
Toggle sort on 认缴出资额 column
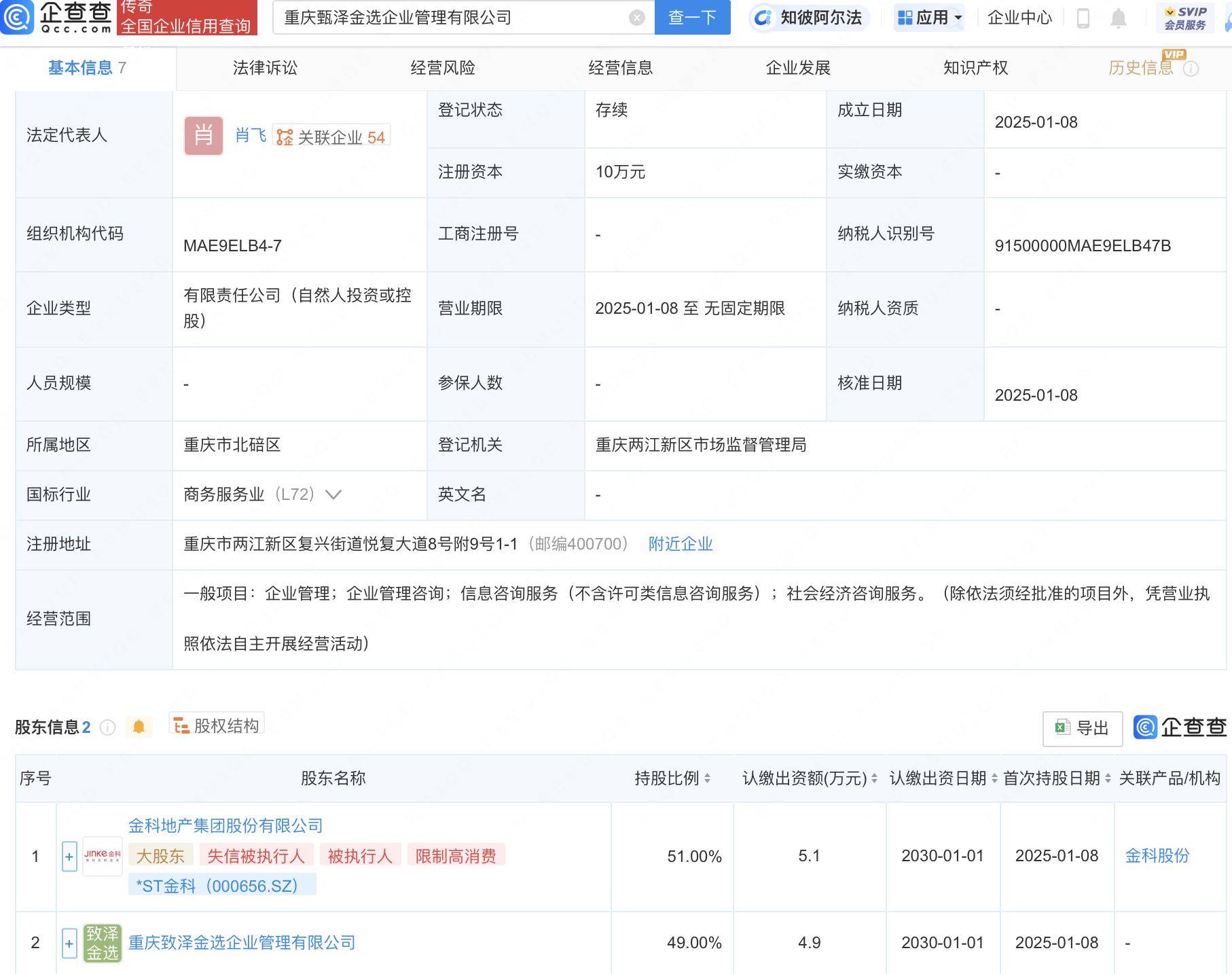pos(875,779)
